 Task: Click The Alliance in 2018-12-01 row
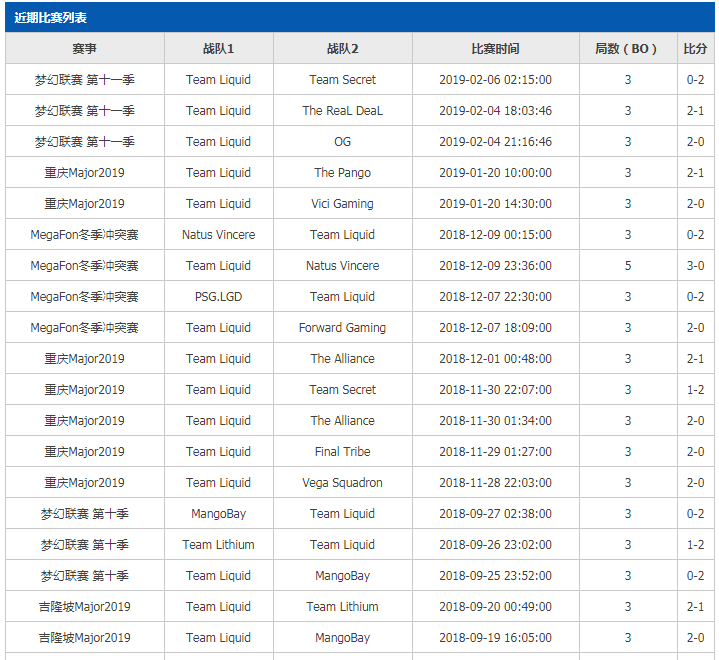[342, 359]
